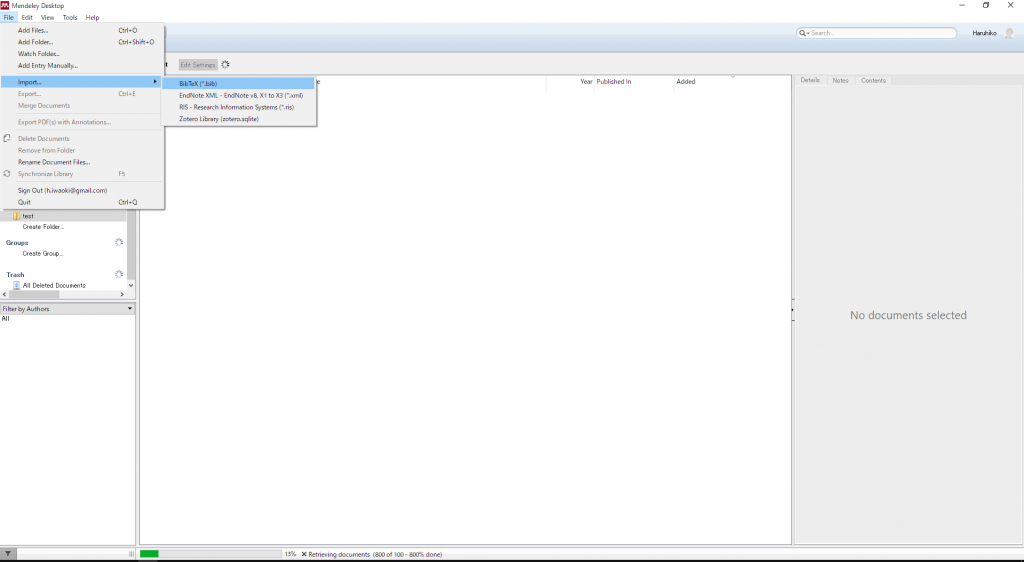Click the Trash loading spinner icon
The image size is (1024, 562).
(x=119, y=274)
